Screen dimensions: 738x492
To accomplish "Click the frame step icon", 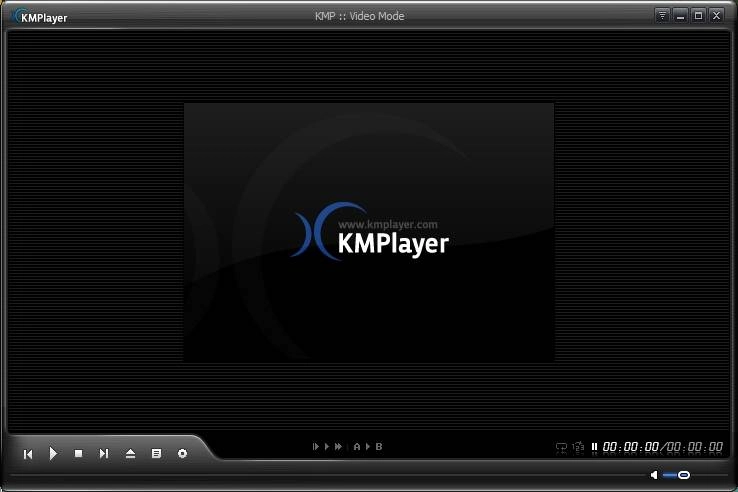I will (315, 446).
